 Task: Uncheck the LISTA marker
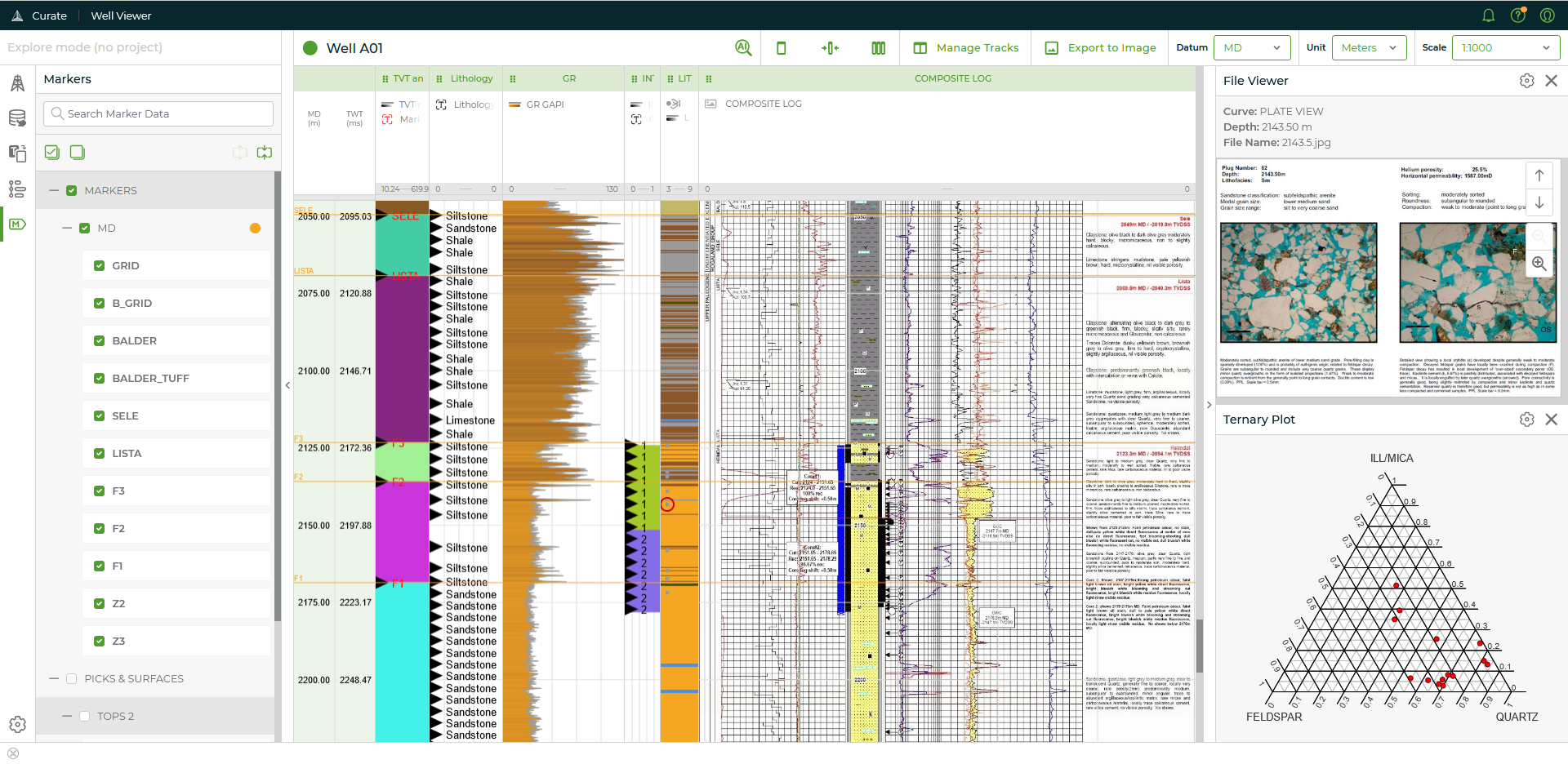tap(100, 454)
